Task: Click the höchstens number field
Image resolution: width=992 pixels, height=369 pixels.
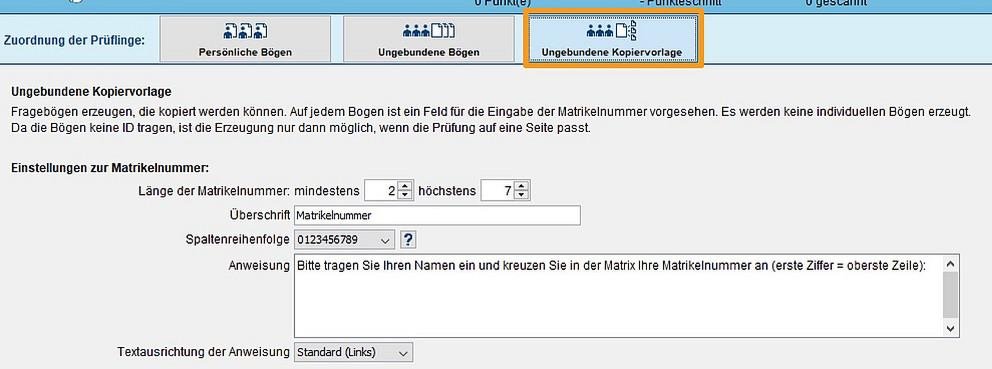Action: (x=499, y=191)
